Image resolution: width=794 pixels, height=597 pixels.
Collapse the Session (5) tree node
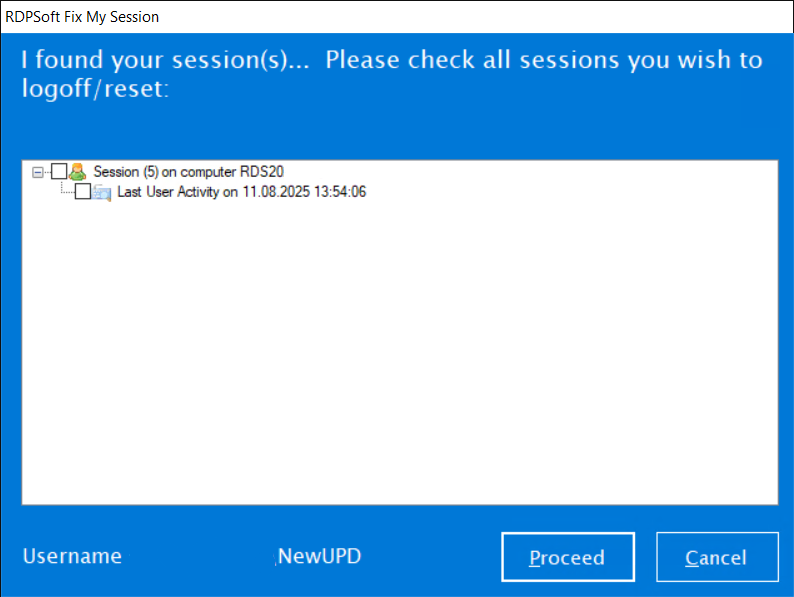[x=38, y=172]
